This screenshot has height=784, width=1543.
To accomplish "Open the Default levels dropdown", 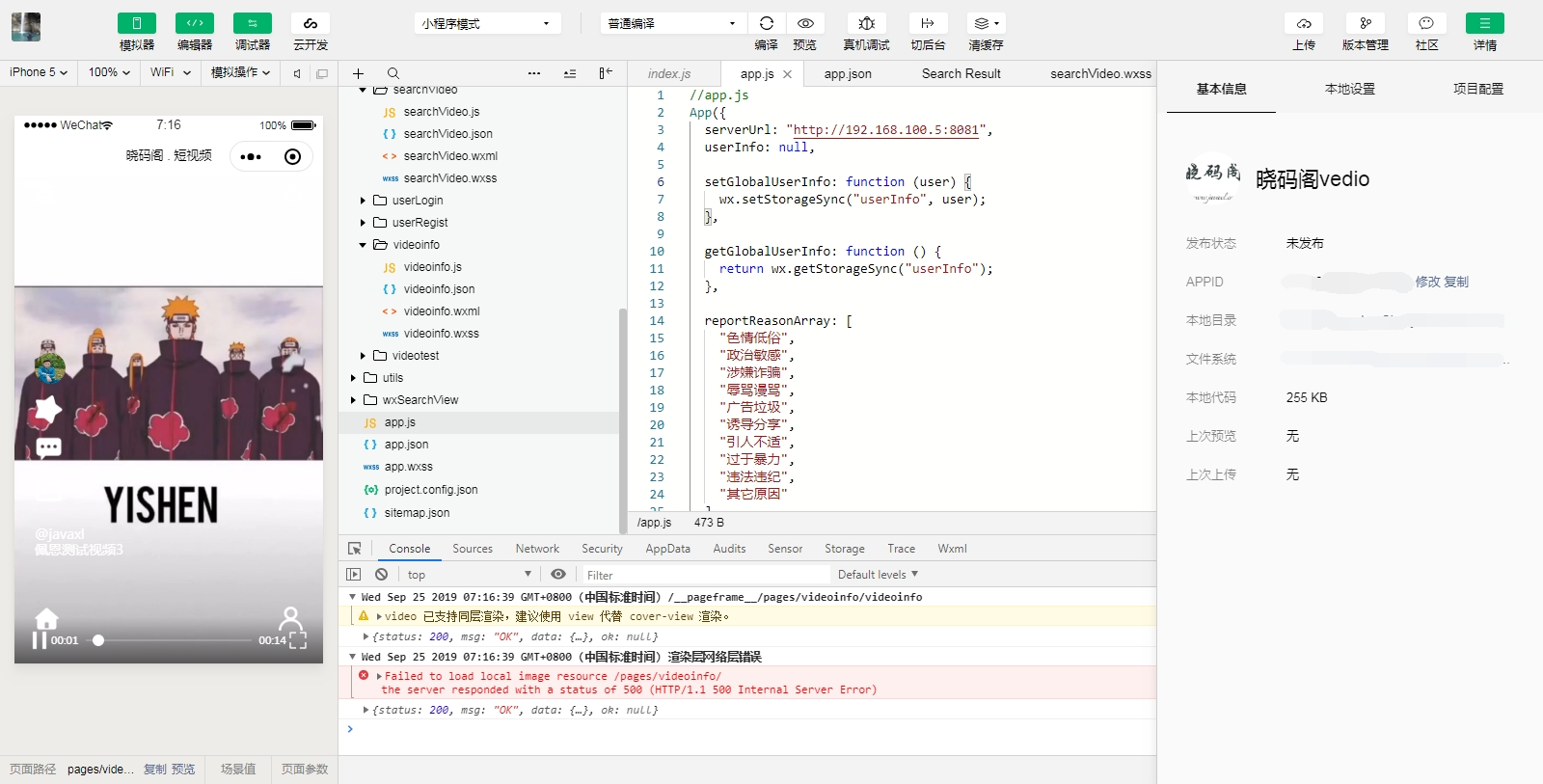I will (x=878, y=575).
